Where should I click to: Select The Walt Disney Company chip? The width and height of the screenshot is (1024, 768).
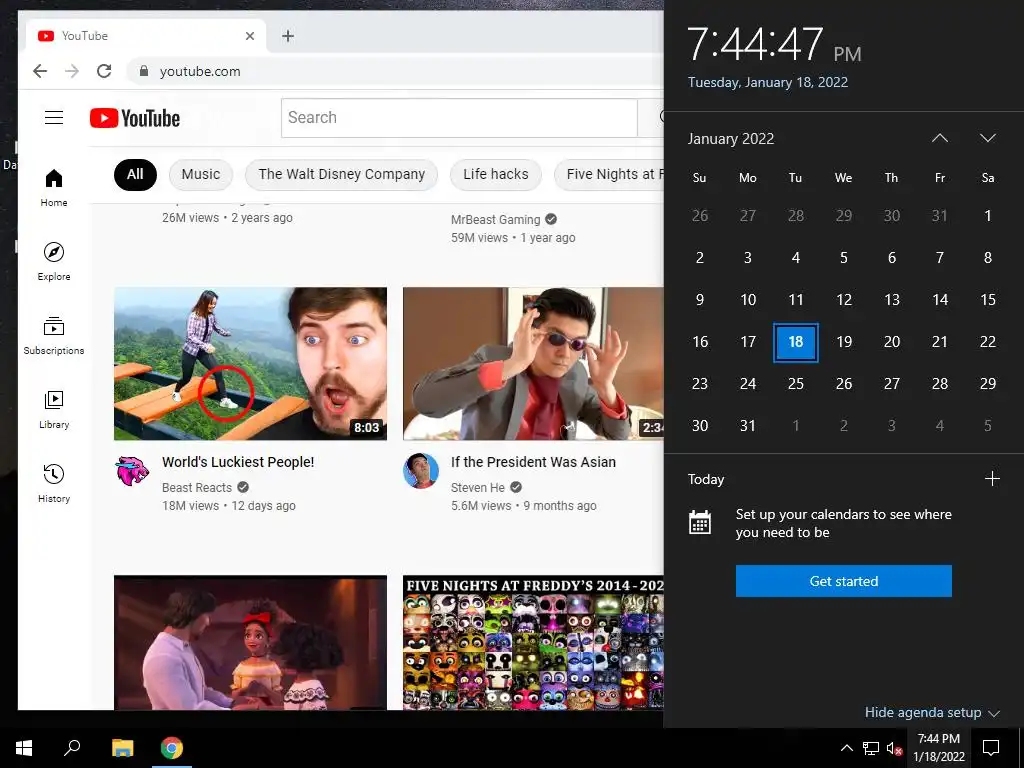click(342, 174)
